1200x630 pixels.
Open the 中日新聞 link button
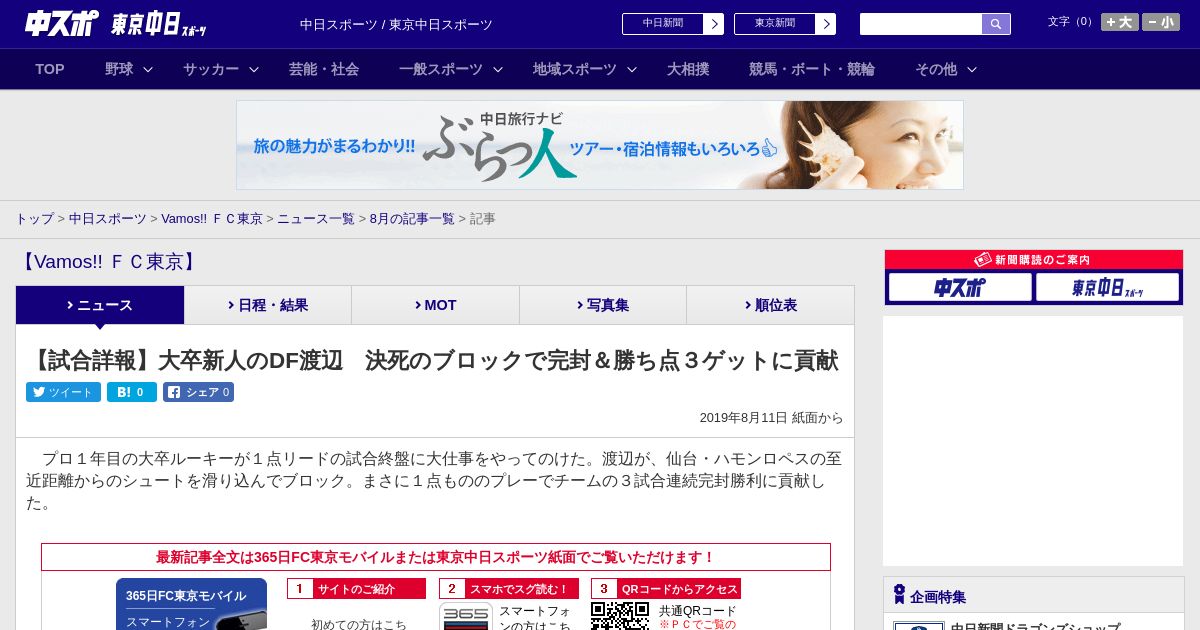673,24
